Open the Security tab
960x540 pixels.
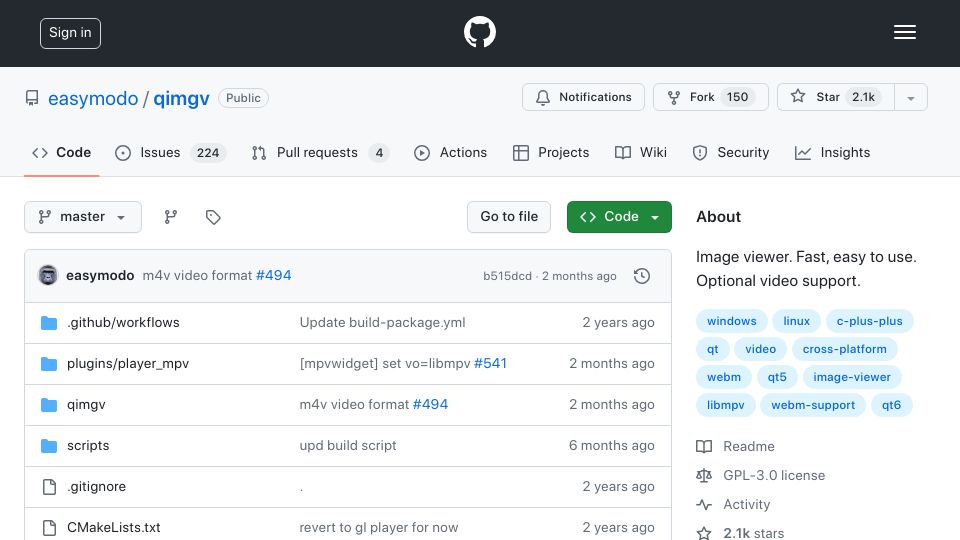coord(730,152)
